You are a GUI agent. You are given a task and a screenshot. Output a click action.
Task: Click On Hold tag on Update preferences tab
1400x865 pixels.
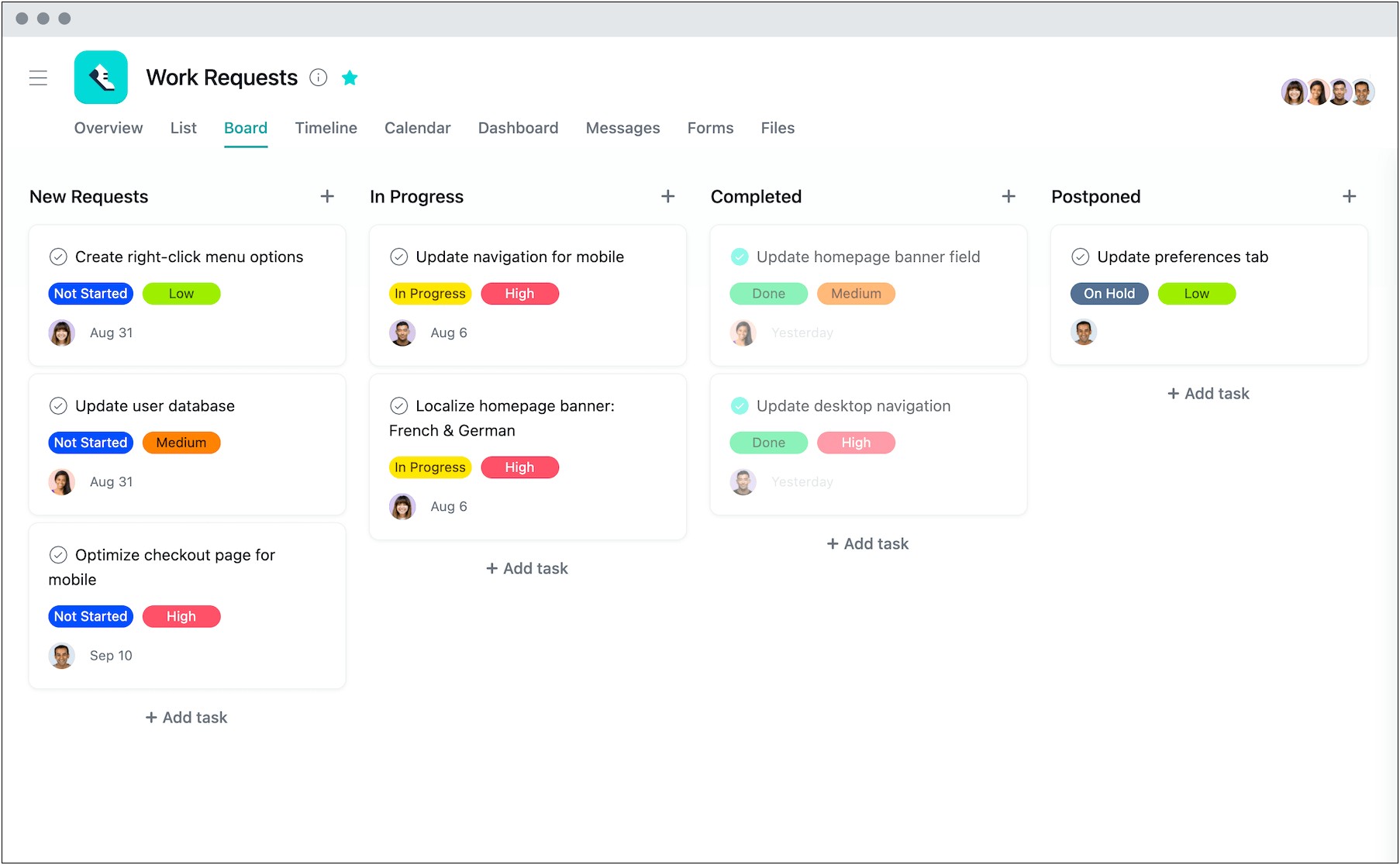[x=1109, y=294]
